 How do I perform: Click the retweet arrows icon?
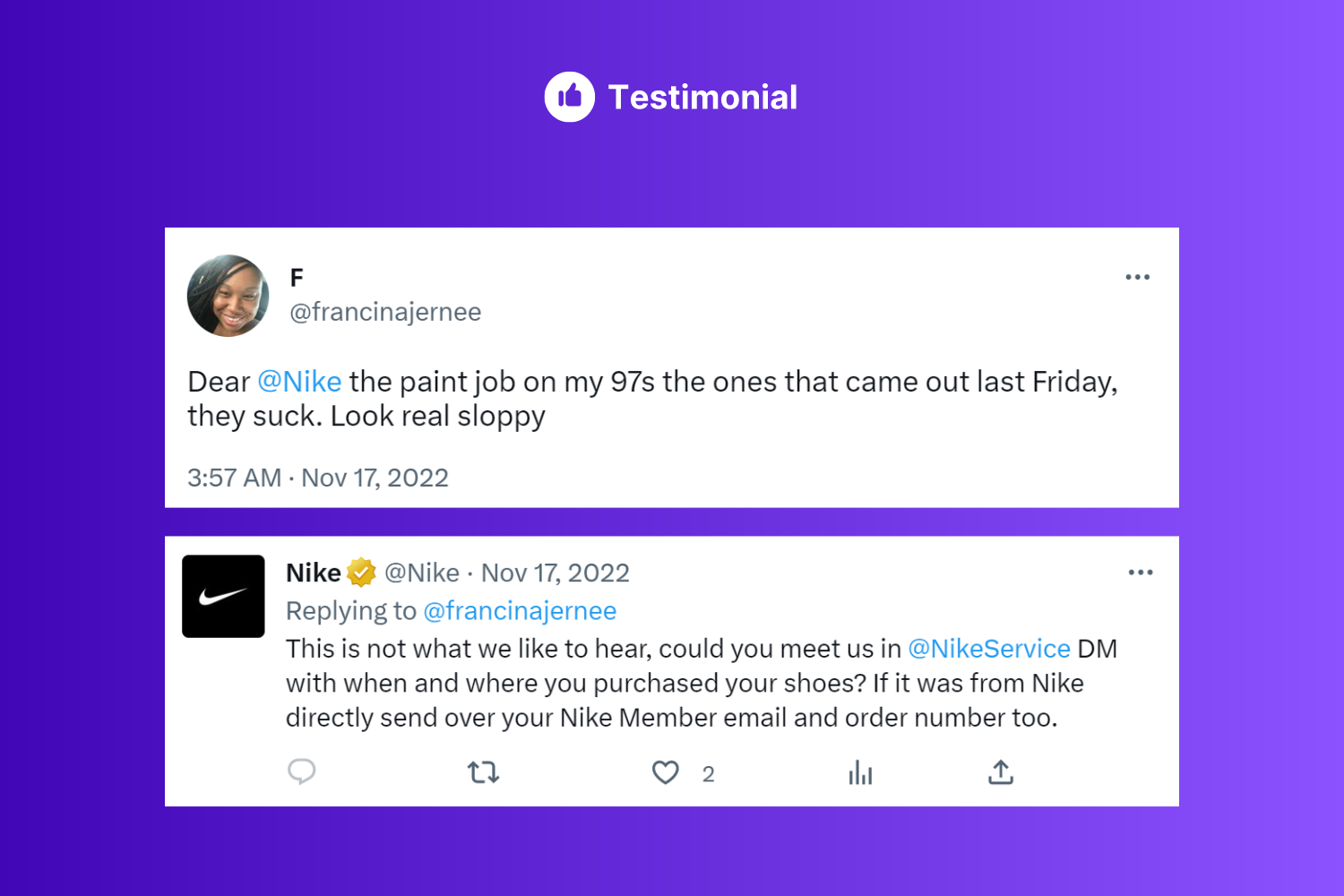[483, 772]
